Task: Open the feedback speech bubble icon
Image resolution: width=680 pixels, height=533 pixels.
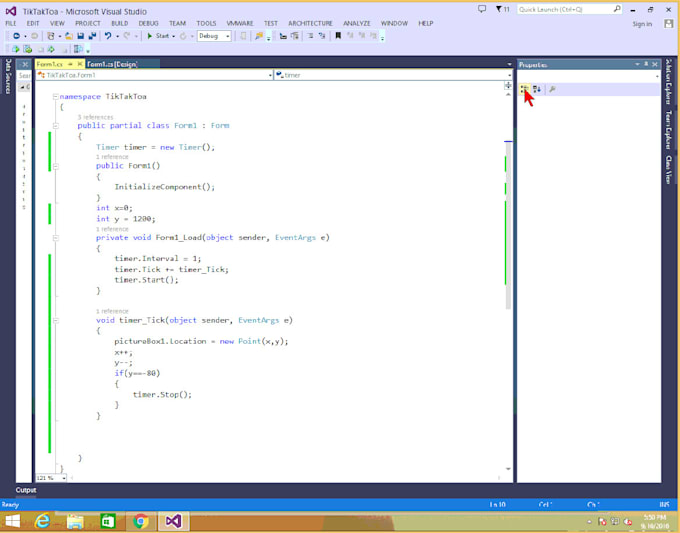Action: [482, 9]
